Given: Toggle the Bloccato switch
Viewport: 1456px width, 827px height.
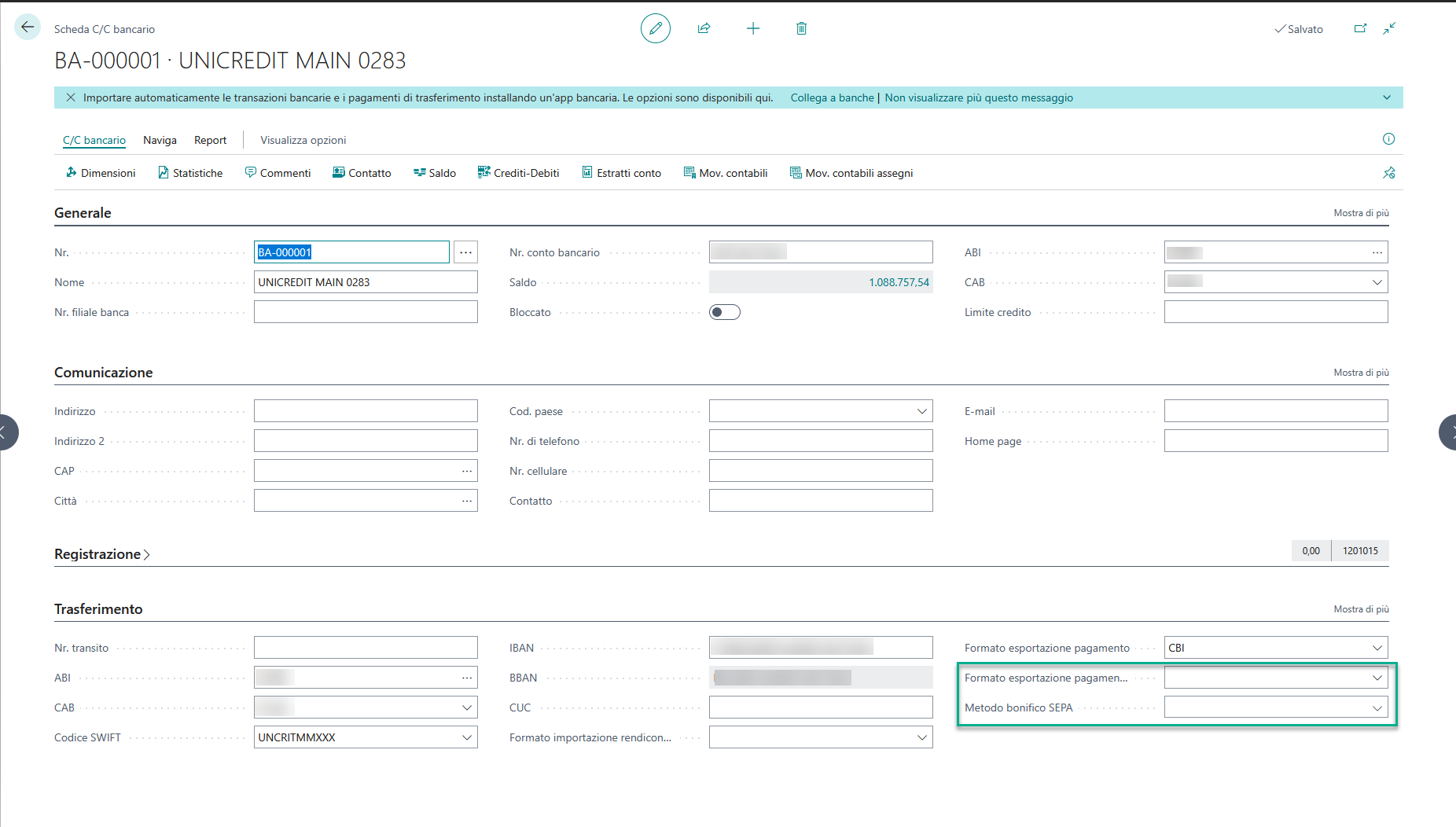Looking at the screenshot, I should [x=725, y=312].
